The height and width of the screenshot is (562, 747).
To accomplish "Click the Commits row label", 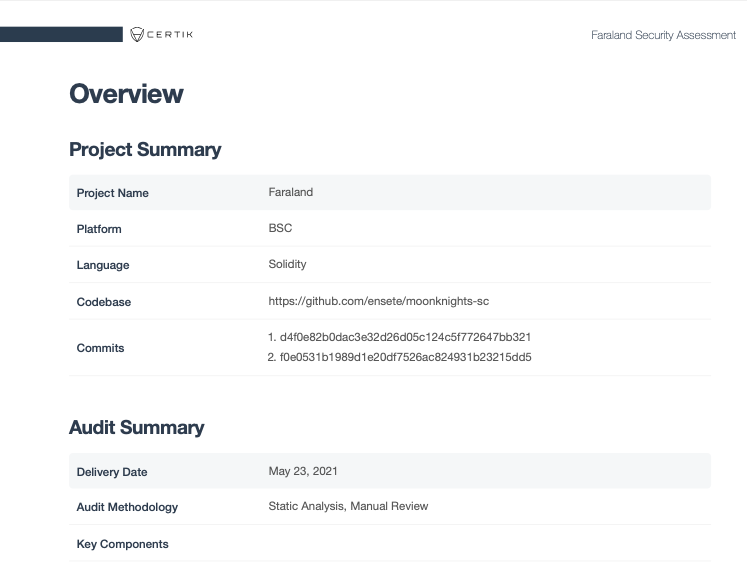I will click(x=100, y=348).
